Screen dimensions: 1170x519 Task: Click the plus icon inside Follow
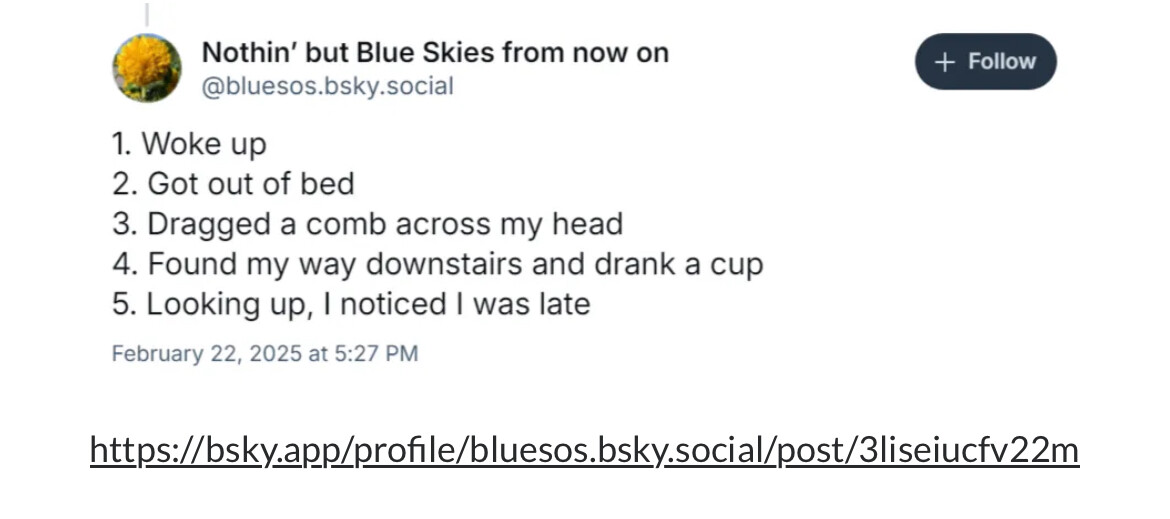[x=945, y=62]
